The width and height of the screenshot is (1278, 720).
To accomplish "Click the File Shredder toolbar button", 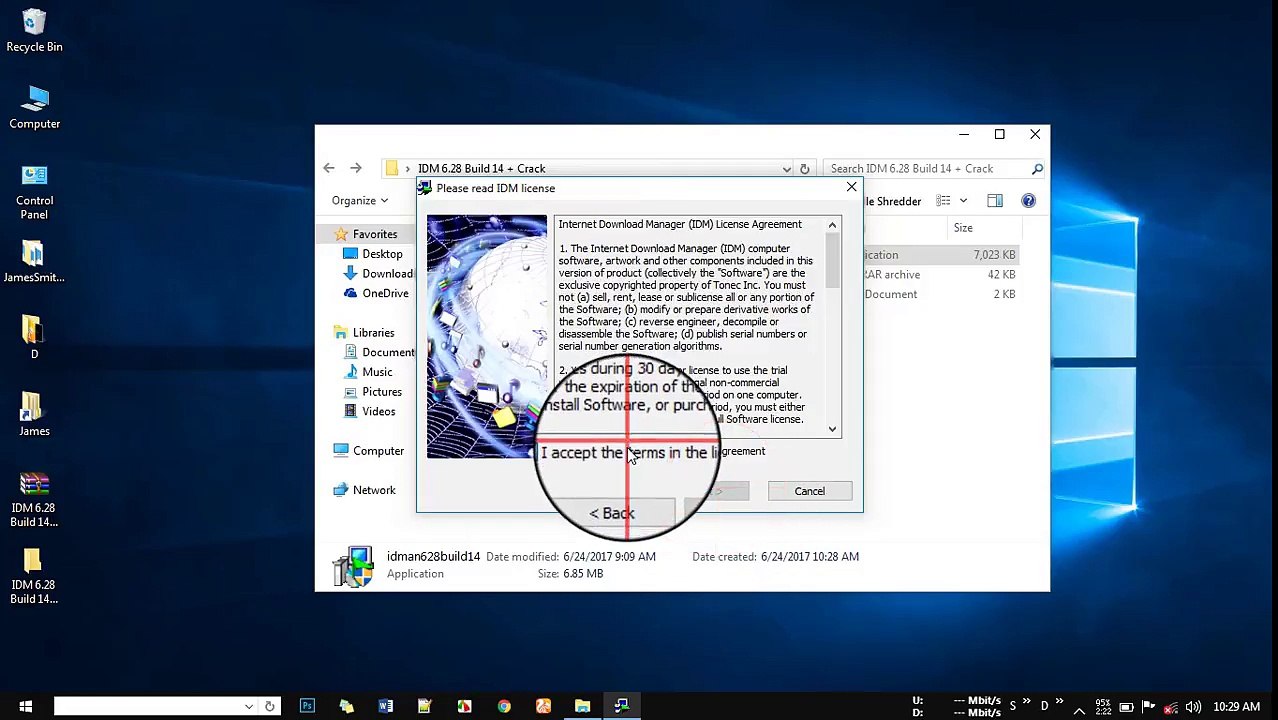I will coord(892,201).
